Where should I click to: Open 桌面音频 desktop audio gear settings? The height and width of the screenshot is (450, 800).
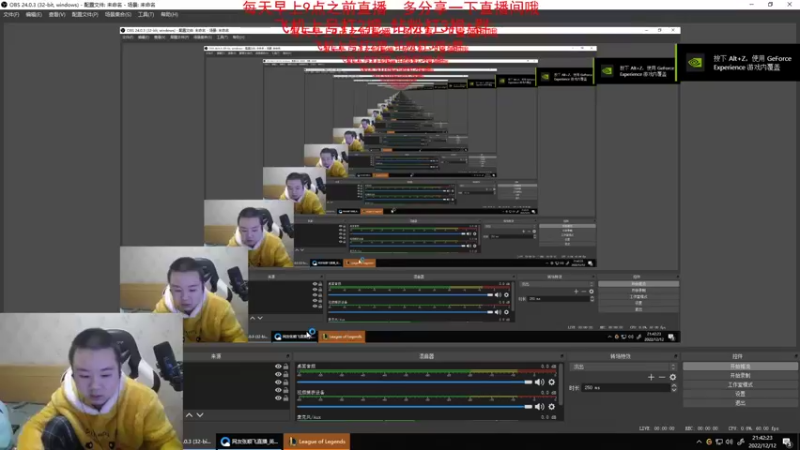pos(552,382)
